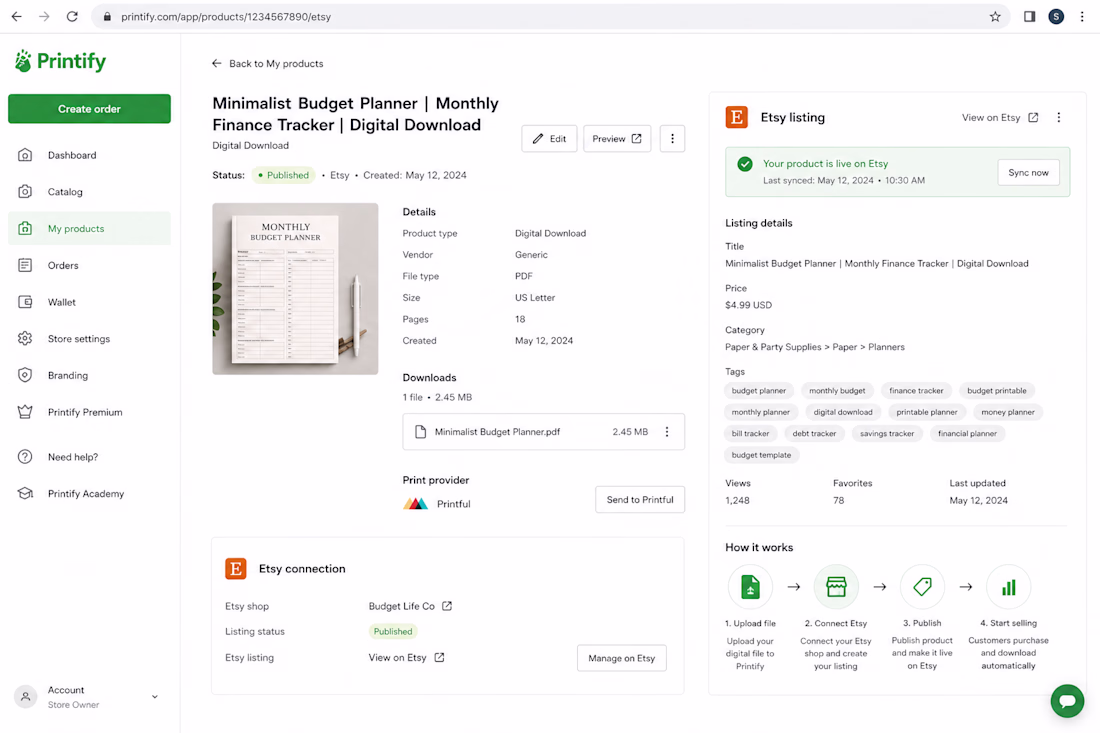Viewport: 1100px width, 733px height.
Task: Go back to My products
Action: click(267, 63)
